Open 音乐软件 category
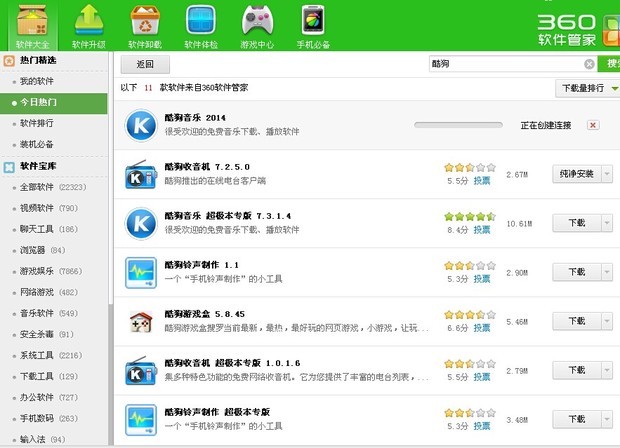Viewport: 620px width, 448px height. tap(49, 313)
